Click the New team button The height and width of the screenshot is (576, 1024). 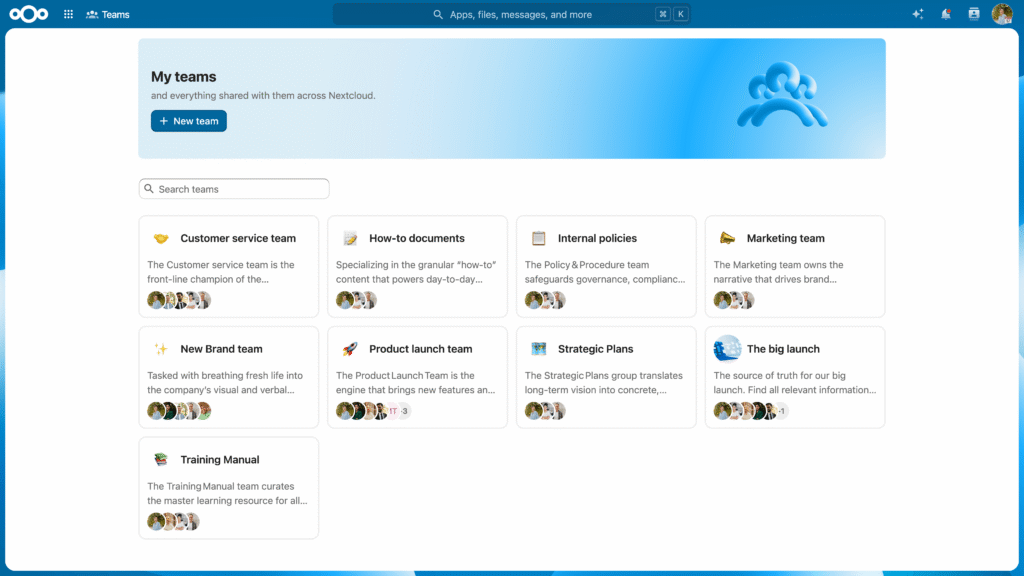(x=189, y=121)
